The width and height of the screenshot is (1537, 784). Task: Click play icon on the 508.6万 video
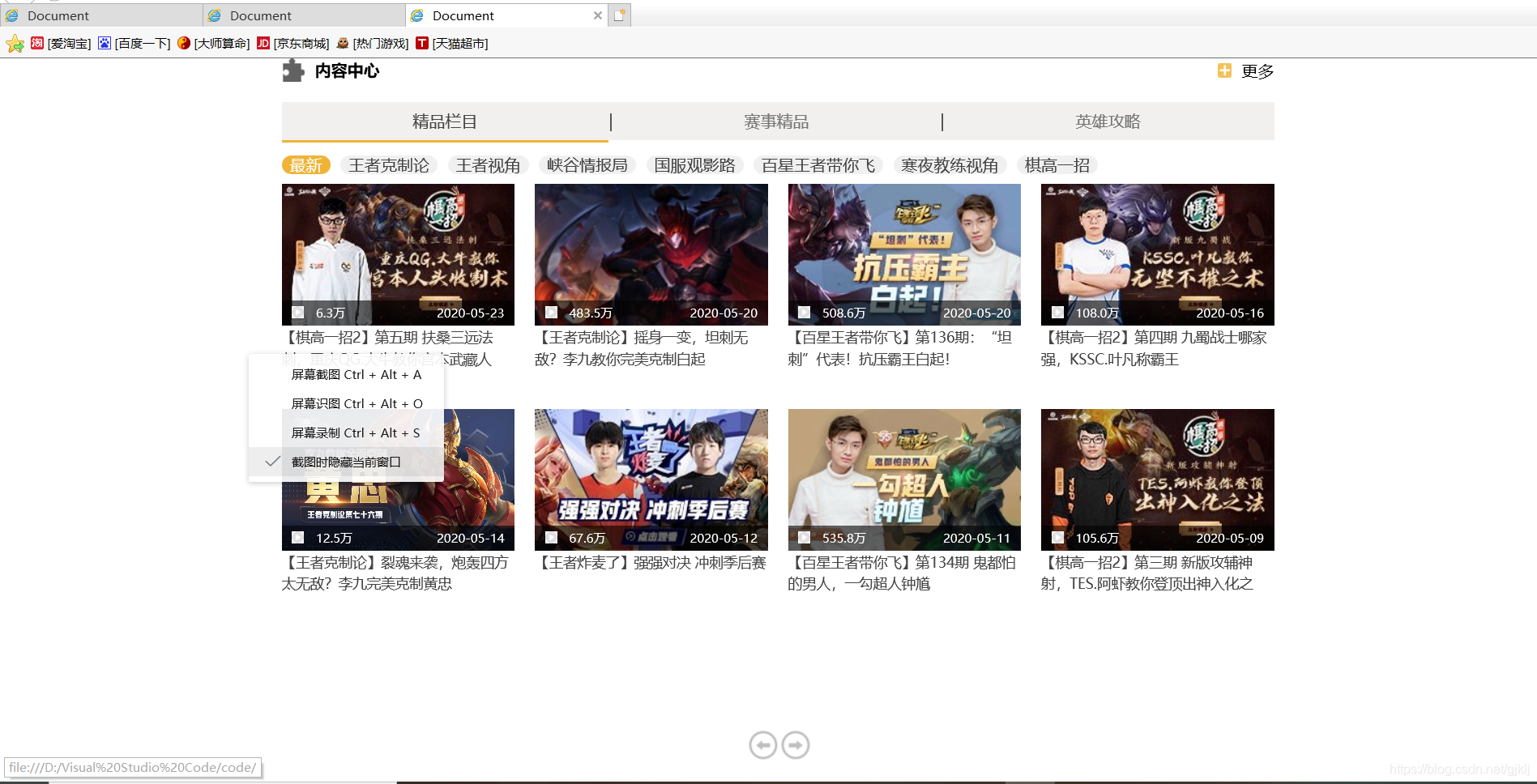click(x=805, y=313)
